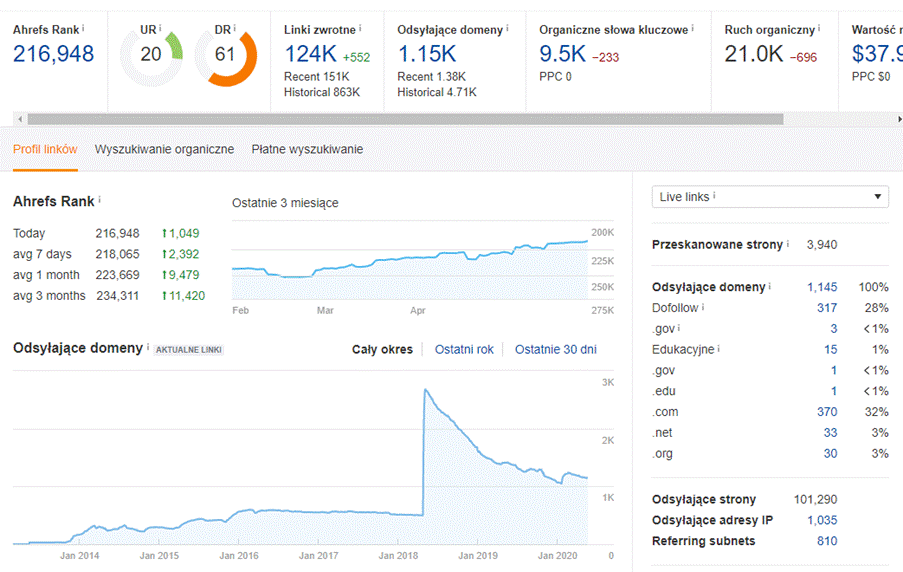903x572 pixels.
Task: Click info icon beside Live links
Action: pyautogui.click(x=714, y=195)
